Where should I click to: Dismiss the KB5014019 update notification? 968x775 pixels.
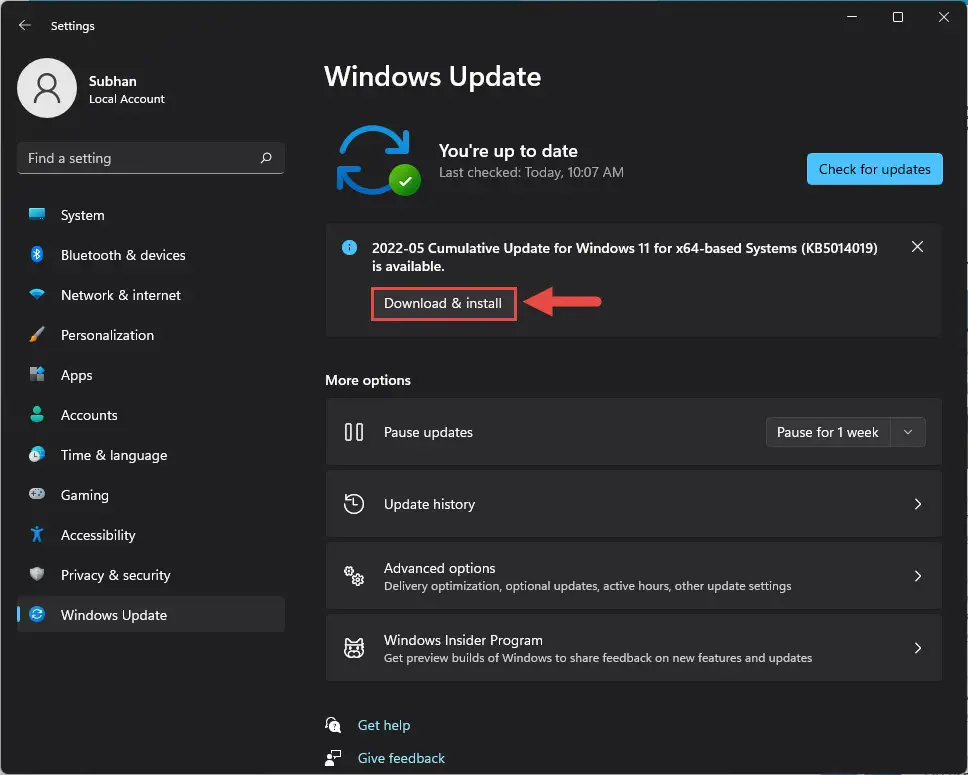pos(917,247)
